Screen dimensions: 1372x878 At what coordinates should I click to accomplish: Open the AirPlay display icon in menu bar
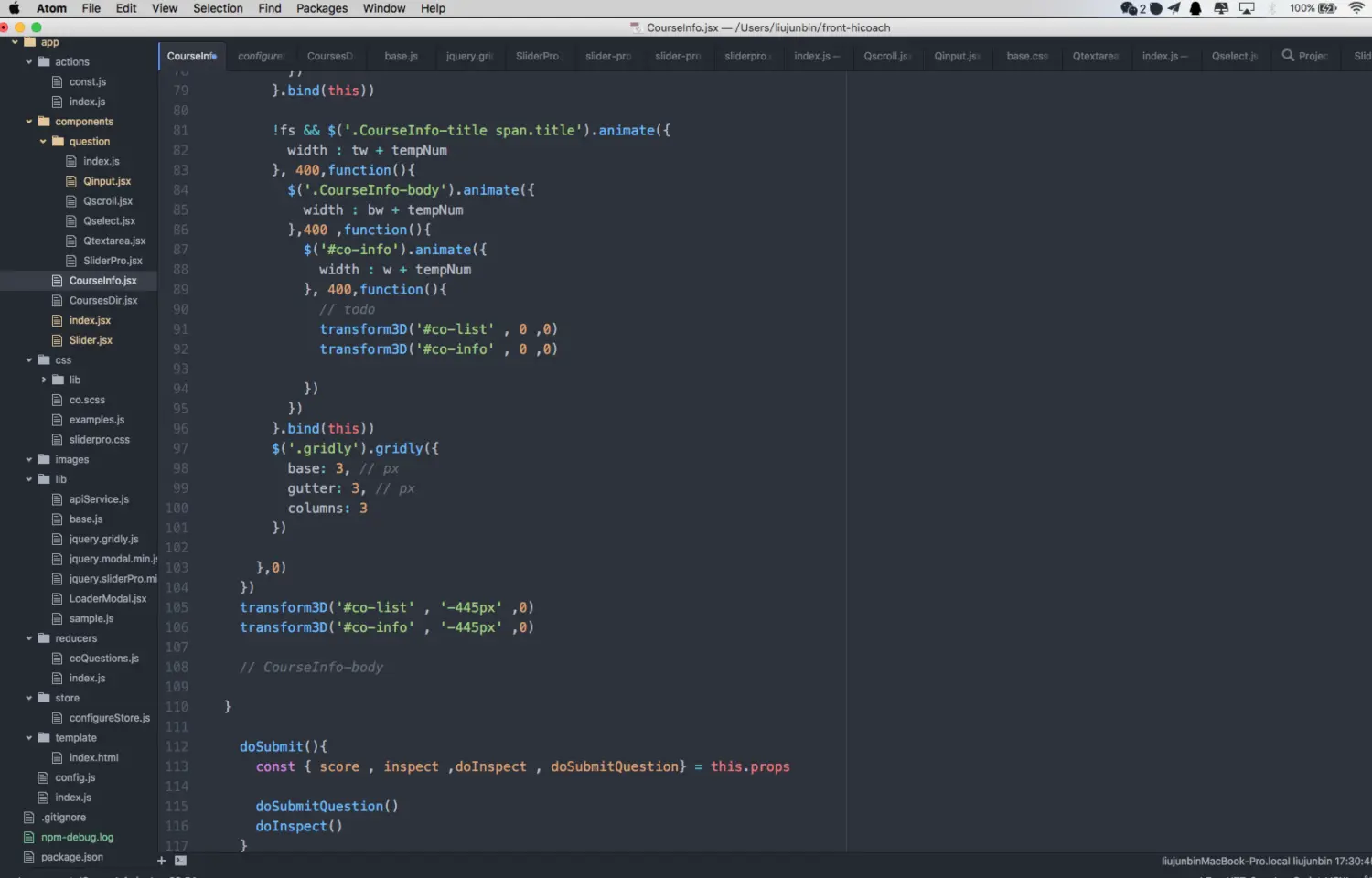coord(1247,8)
